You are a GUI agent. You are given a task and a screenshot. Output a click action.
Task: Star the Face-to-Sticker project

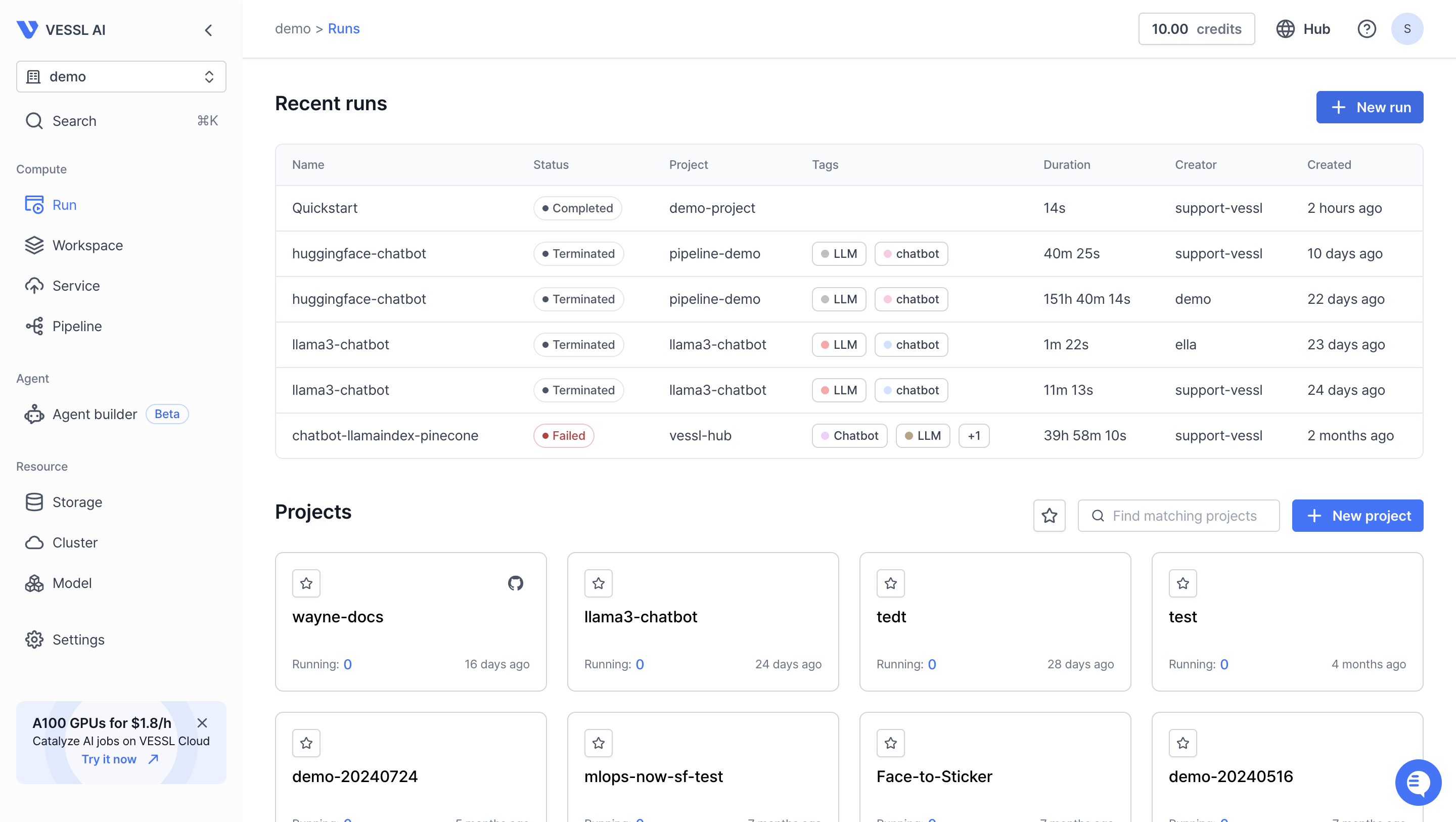890,743
